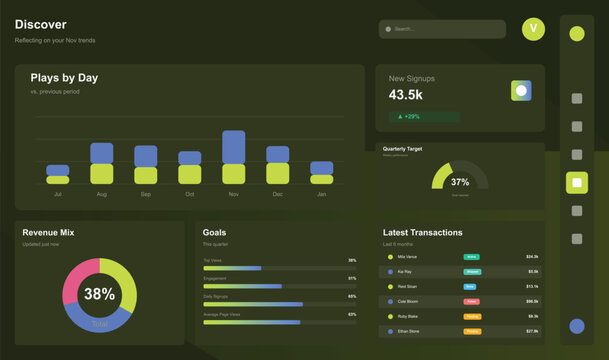Select the lime Aug bar segment
Screen dimensions: 609x360
(x=102, y=174)
